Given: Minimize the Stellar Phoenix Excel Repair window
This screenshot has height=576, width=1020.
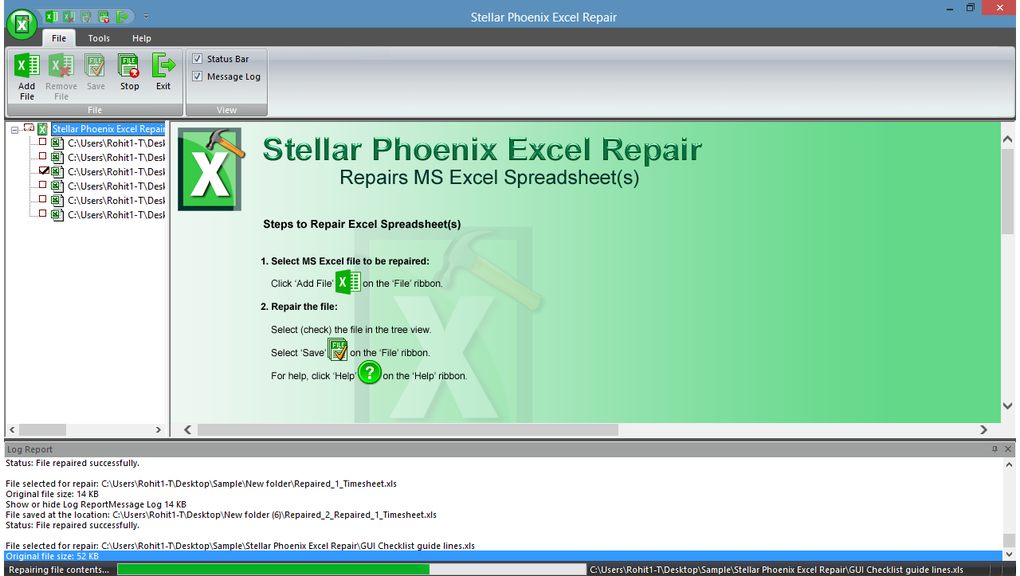Looking at the screenshot, I should (x=950, y=8).
